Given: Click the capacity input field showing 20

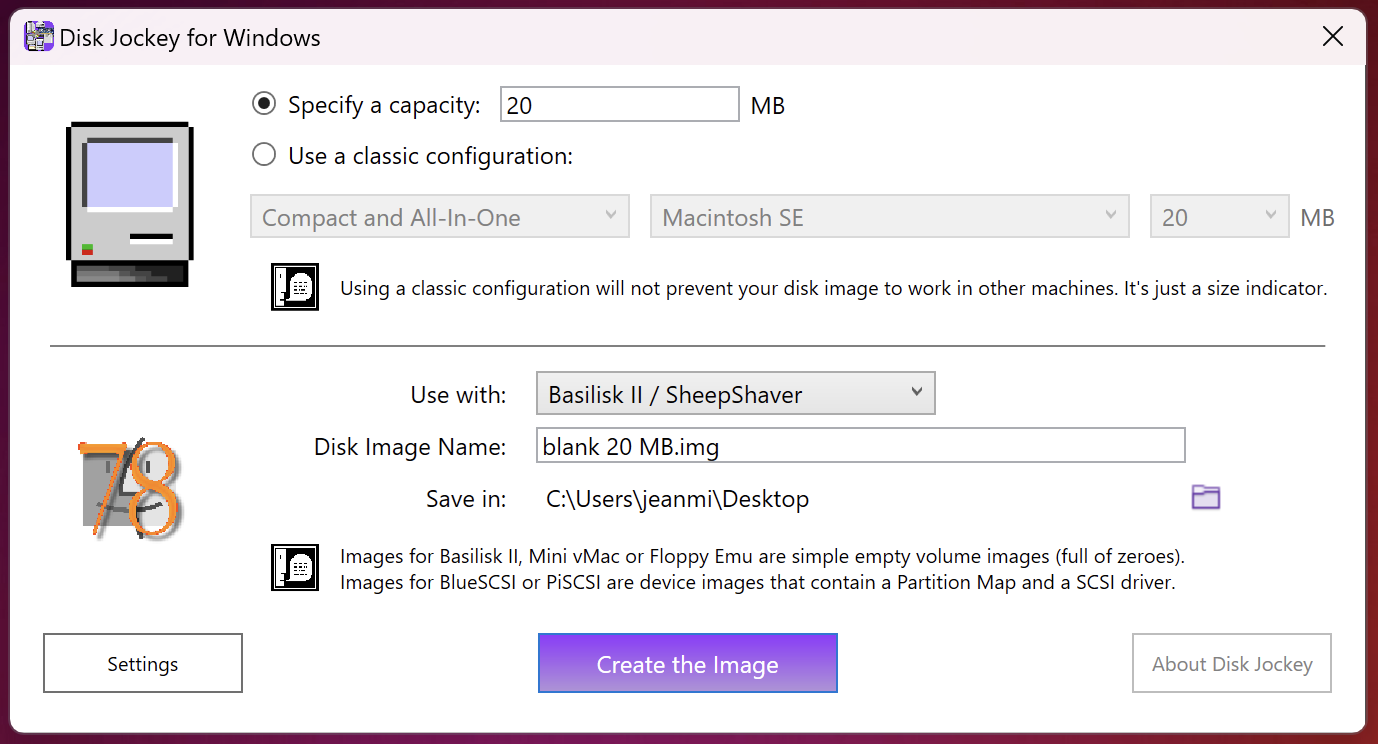Looking at the screenshot, I should pos(619,105).
